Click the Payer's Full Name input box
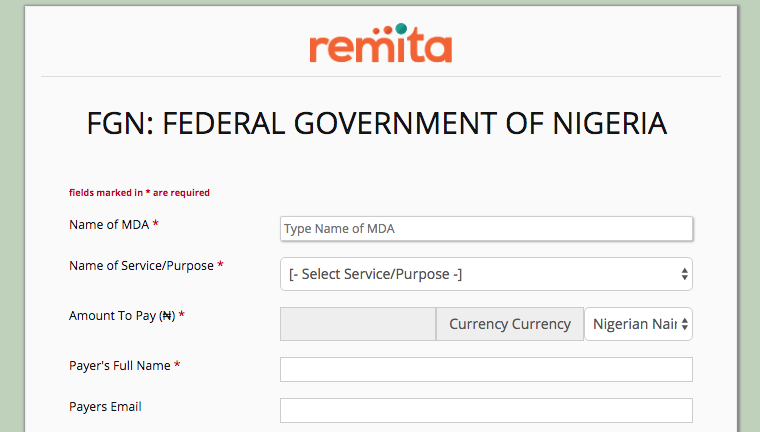The image size is (760, 432). click(x=486, y=370)
